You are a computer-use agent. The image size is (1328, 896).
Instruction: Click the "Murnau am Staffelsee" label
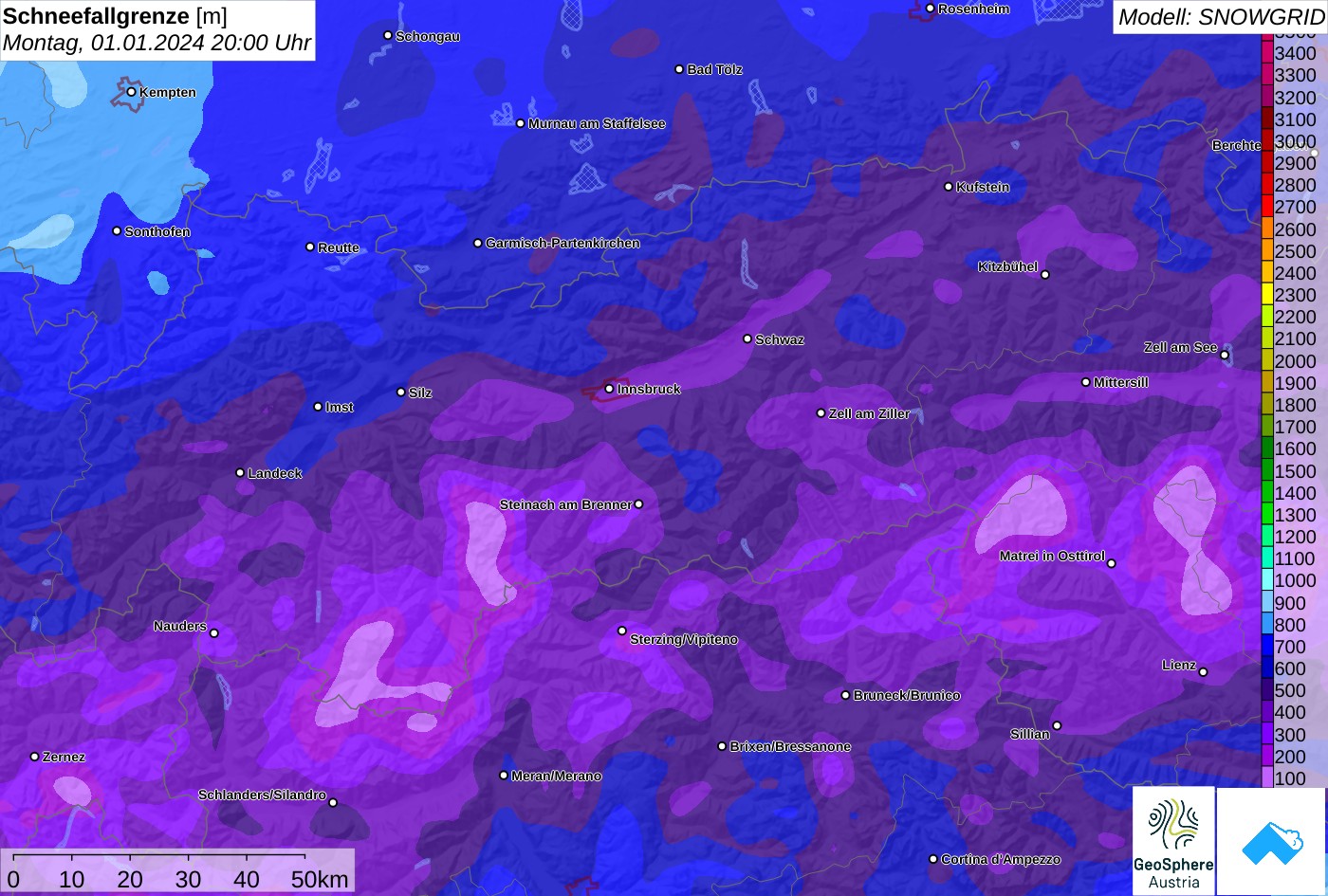tap(597, 124)
